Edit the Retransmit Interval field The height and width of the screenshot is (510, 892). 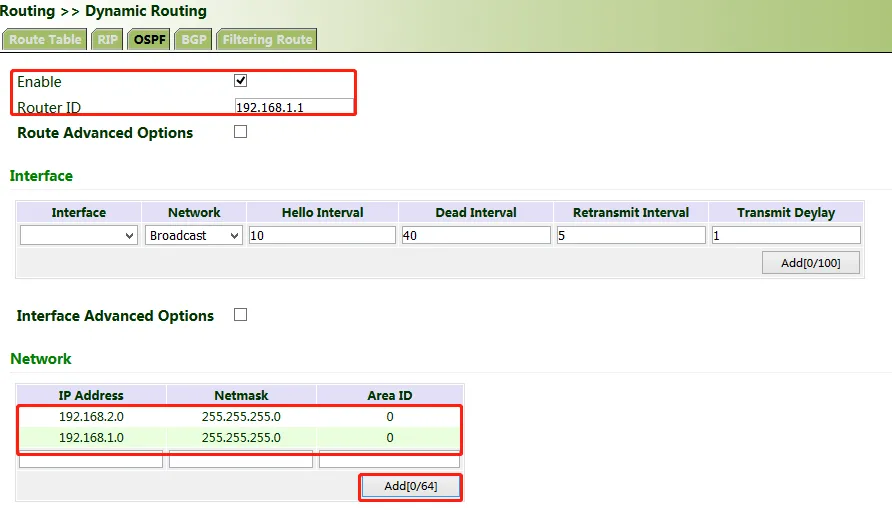631,235
